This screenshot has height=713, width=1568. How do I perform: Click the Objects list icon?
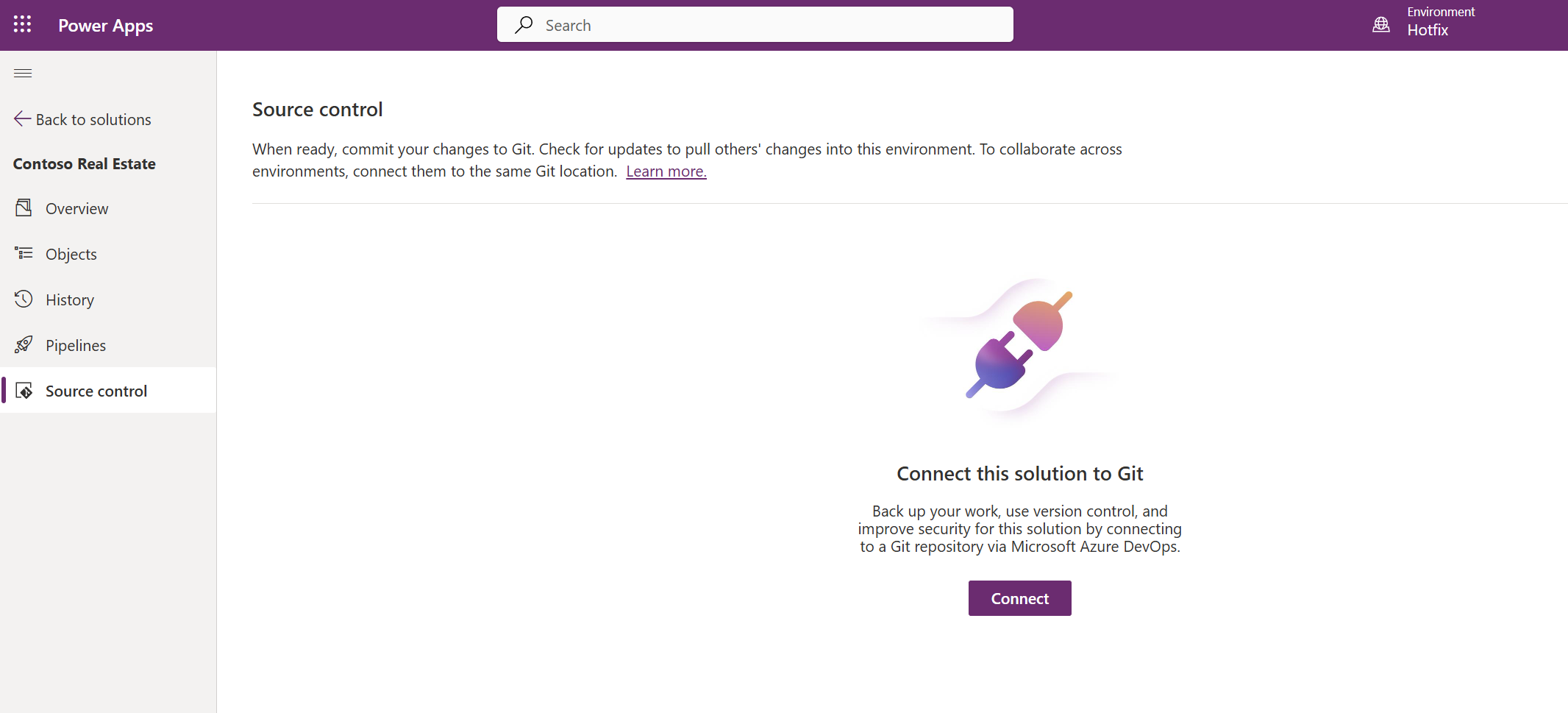point(24,253)
